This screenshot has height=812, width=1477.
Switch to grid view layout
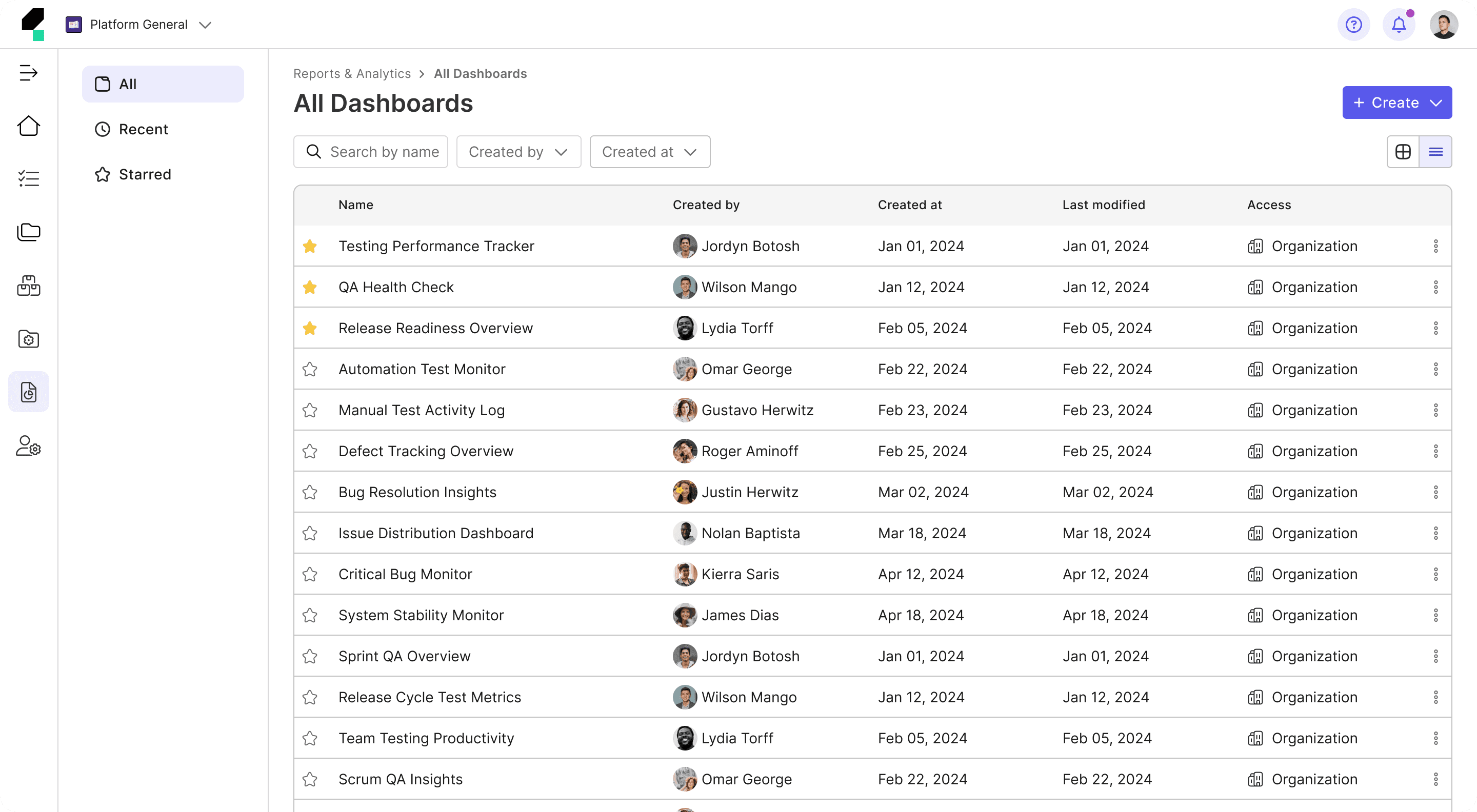[1403, 152]
